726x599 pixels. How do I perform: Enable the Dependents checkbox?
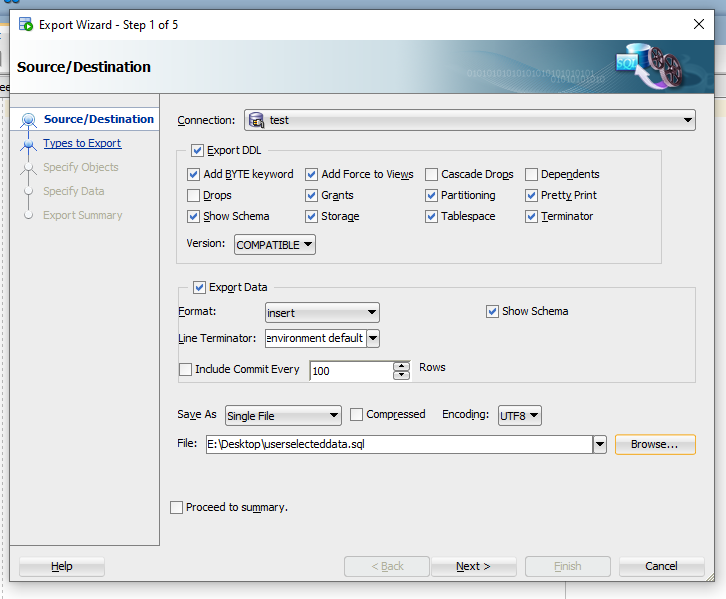531,175
